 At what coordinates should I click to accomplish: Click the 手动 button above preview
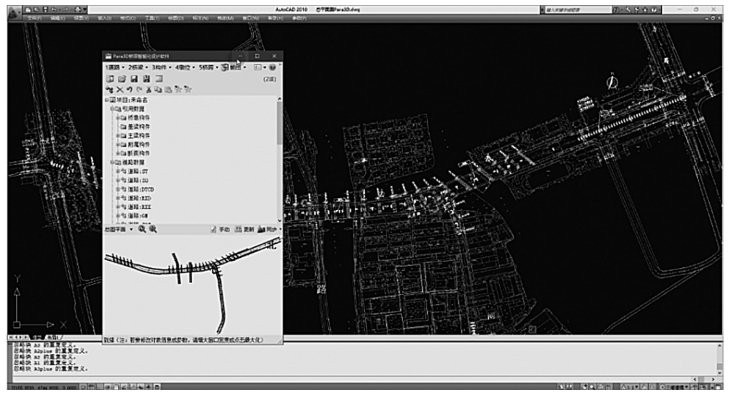point(221,229)
